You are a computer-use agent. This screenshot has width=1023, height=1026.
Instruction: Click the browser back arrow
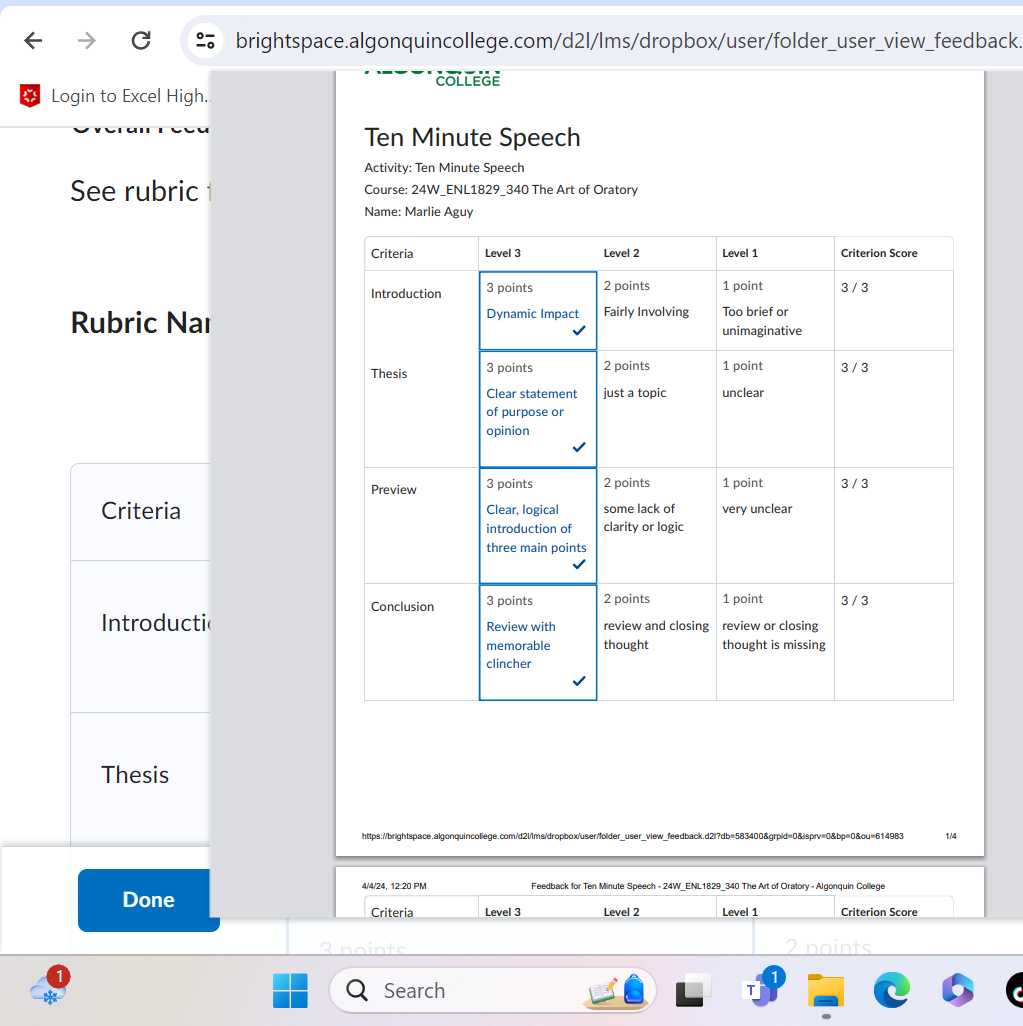[x=33, y=41]
